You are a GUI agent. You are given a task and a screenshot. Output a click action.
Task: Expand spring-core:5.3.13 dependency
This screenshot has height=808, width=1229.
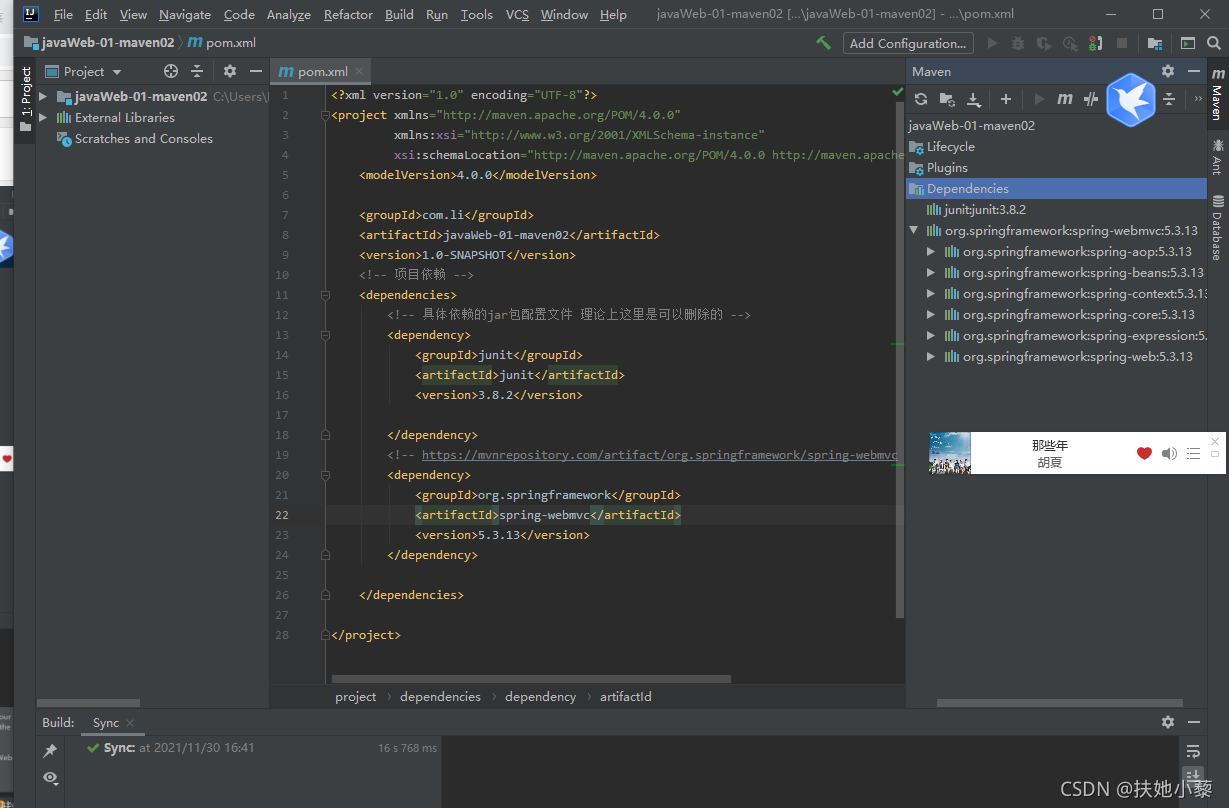click(931, 314)
